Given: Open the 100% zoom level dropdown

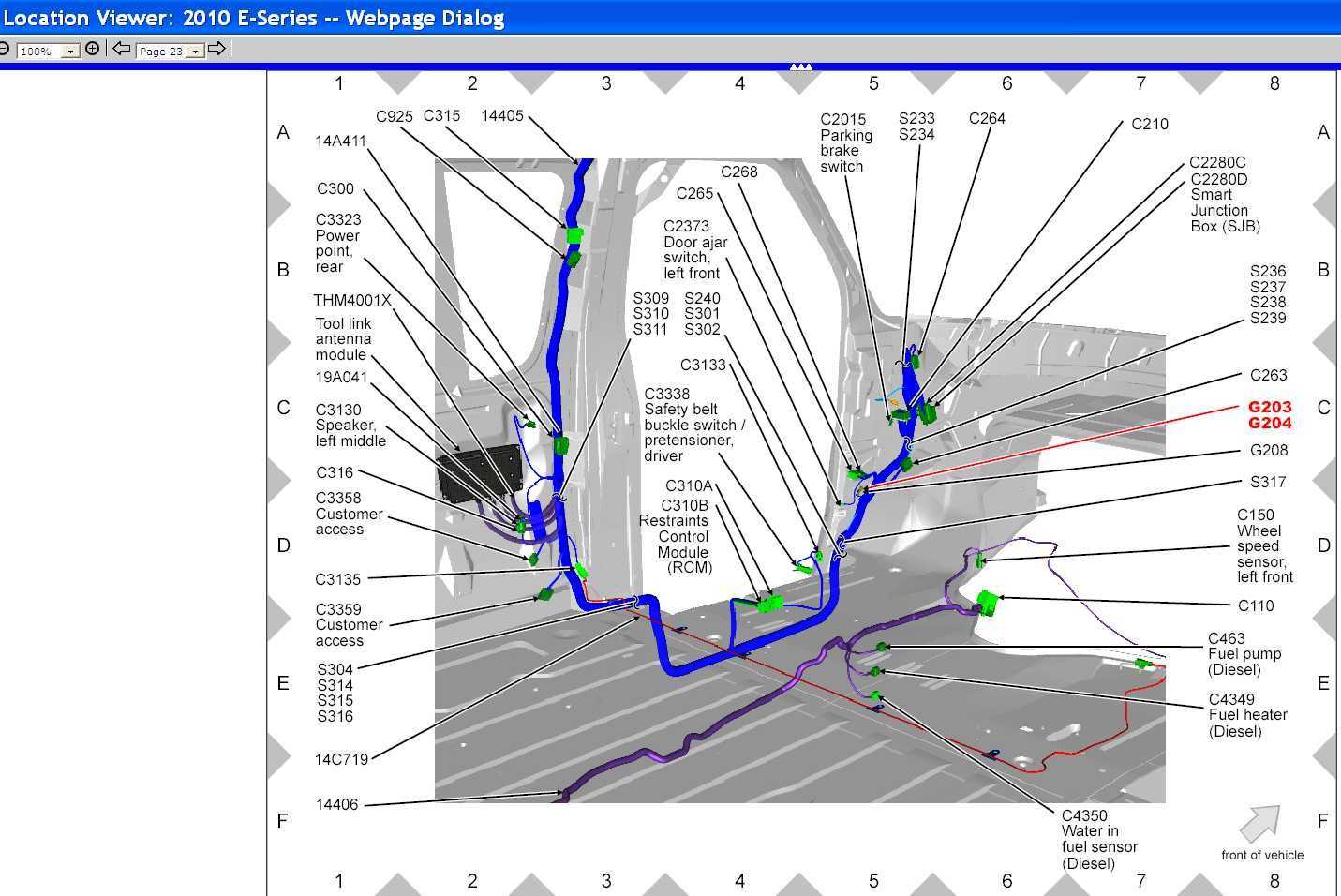Looking at the screenshot, I should 70,52.
